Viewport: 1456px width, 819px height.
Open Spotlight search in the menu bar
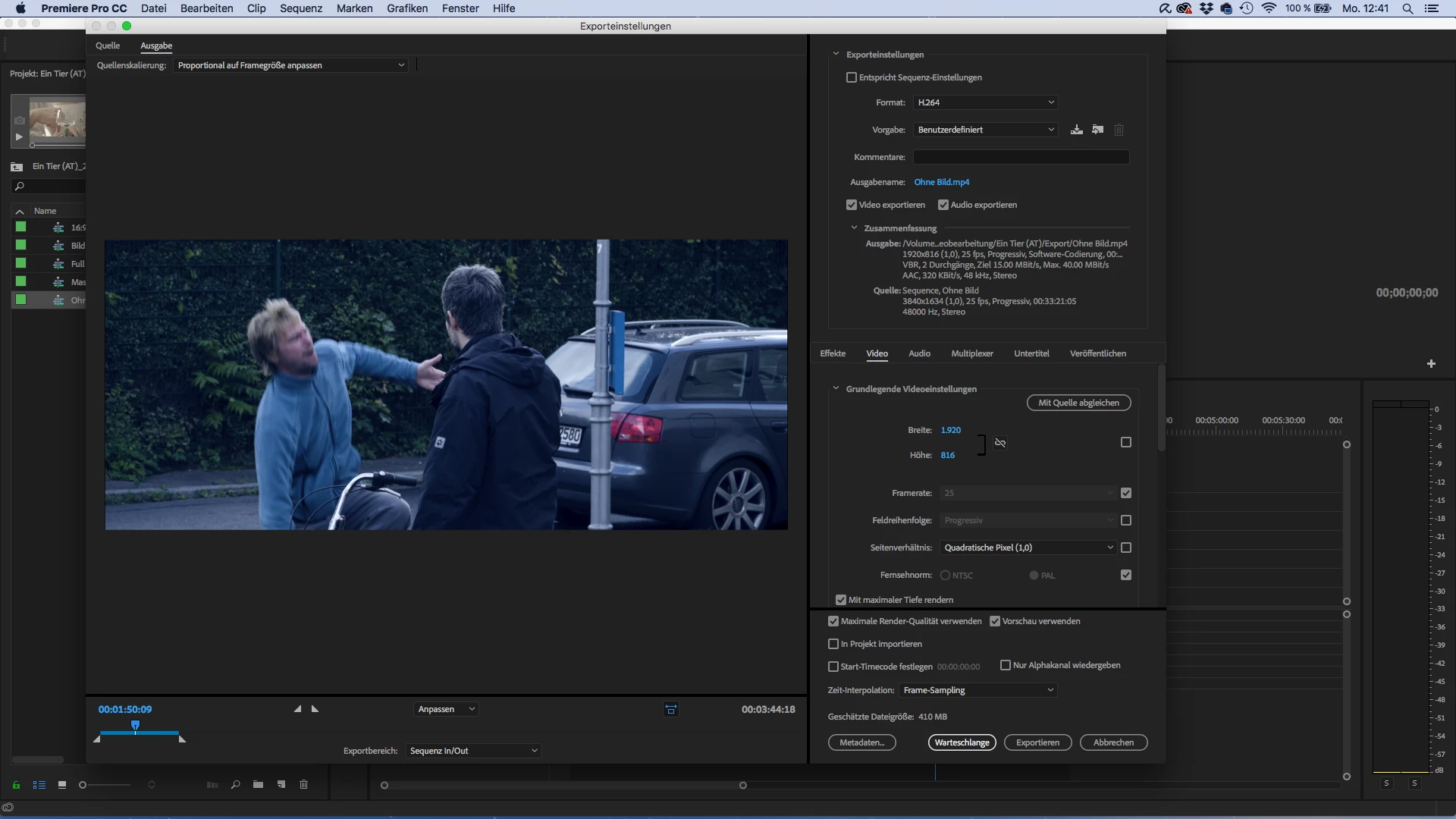click(1407, 8)
